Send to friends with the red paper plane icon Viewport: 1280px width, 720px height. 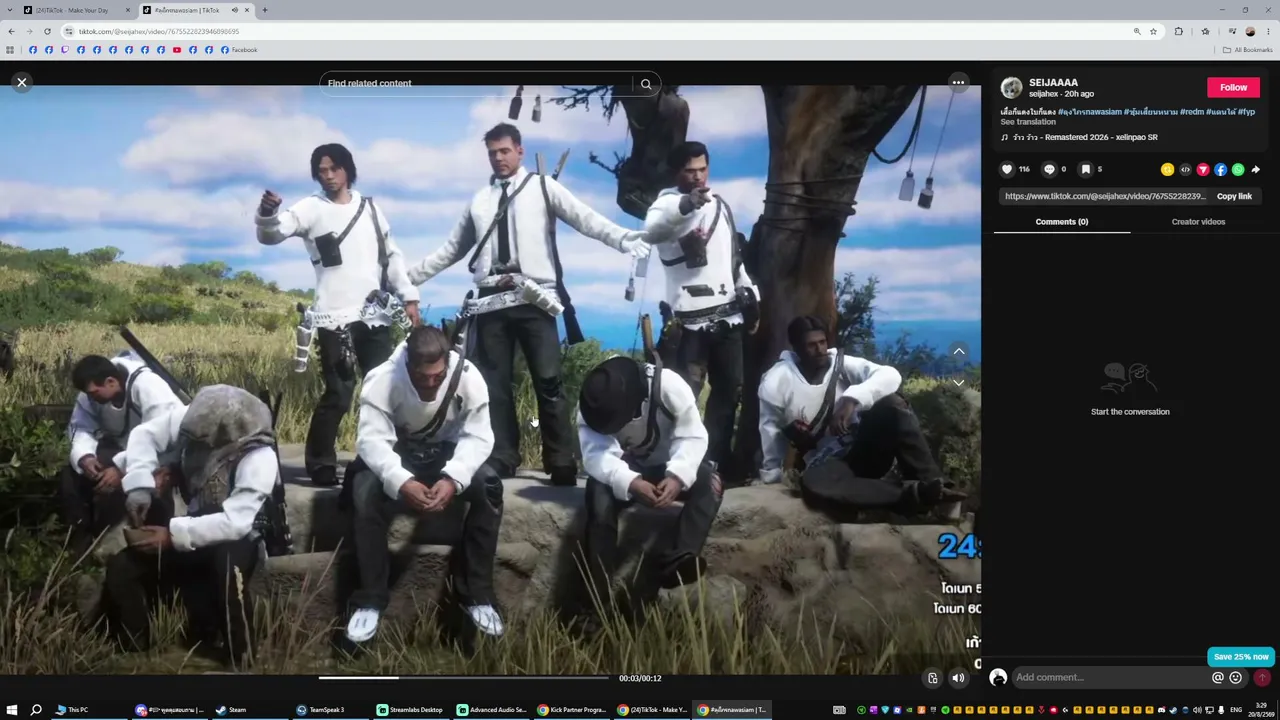[x=1203, y=170]
